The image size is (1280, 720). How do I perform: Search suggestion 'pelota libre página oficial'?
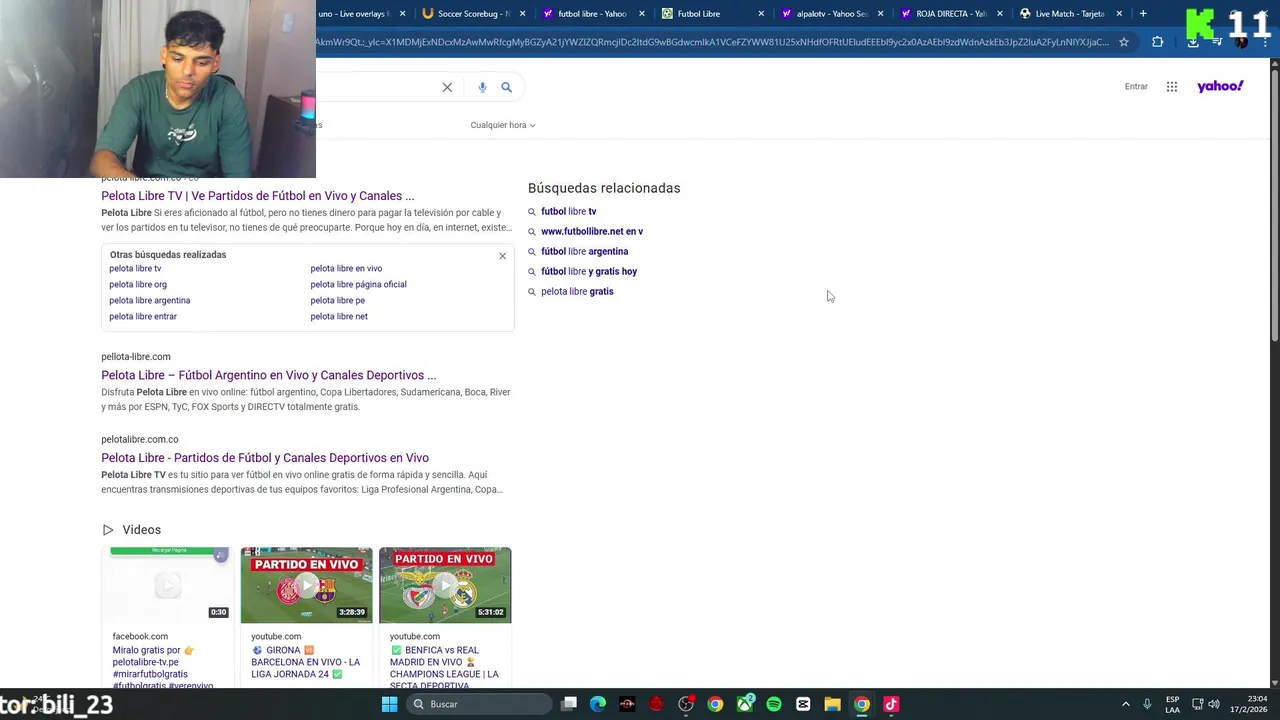point(358,284)
